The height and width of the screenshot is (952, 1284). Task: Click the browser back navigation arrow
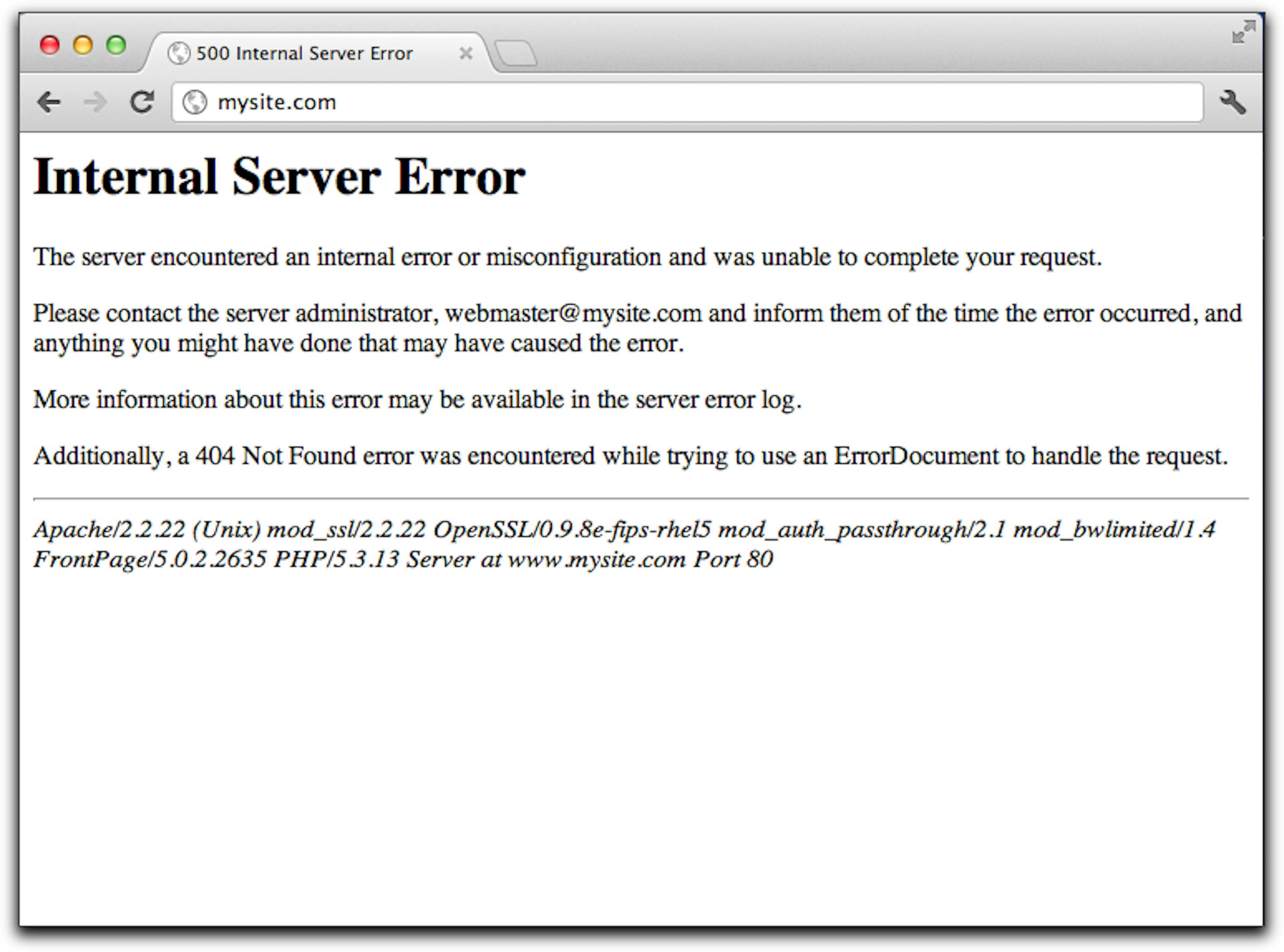coord(49,102)
